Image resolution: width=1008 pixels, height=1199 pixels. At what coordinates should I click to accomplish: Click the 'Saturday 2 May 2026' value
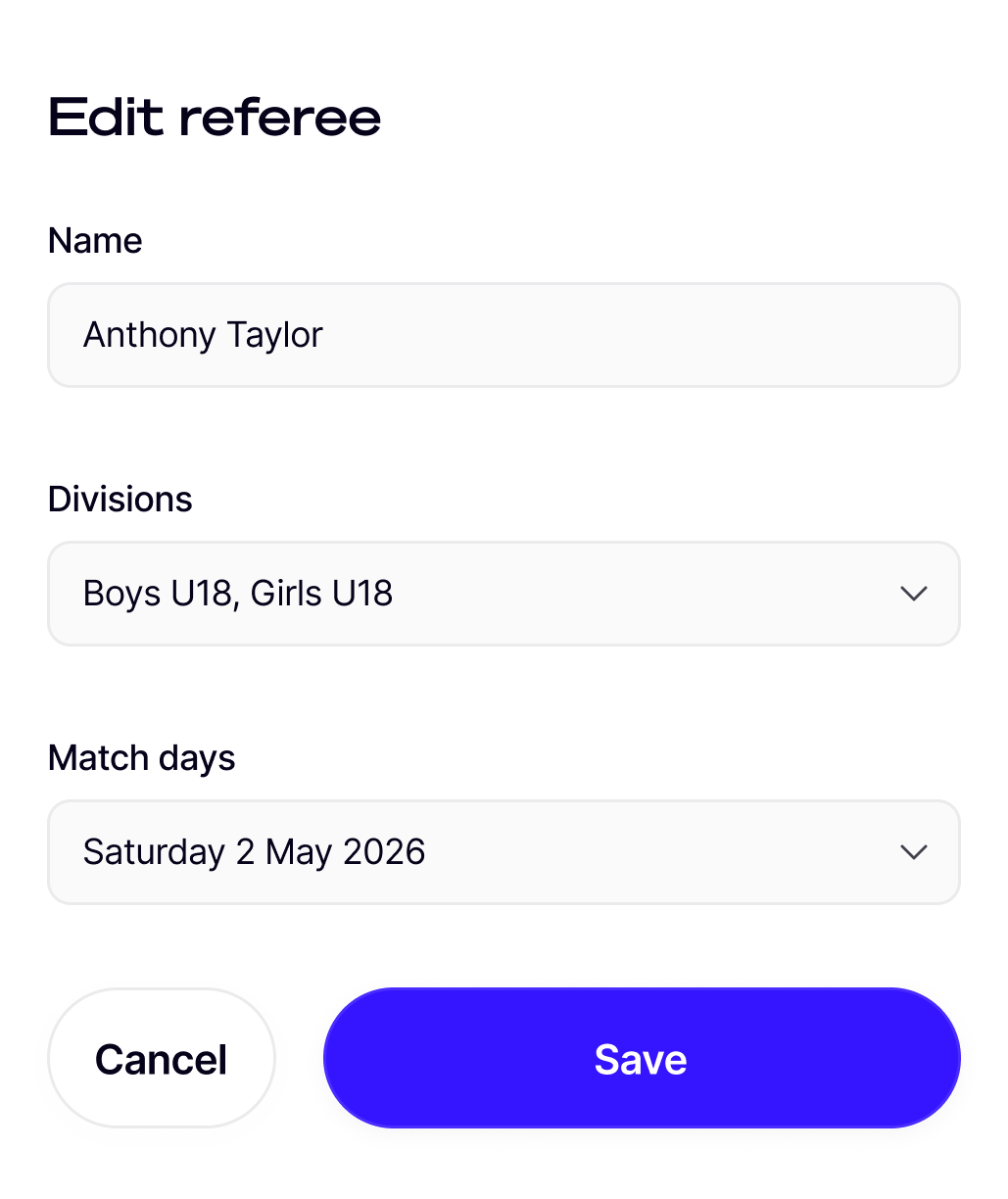pos(255,852)
